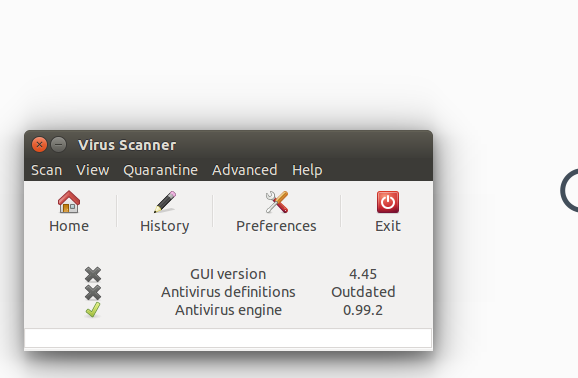This screenshot has width=578, height=378.
Task: Open the View menu
Action: [x=93, y=170]
